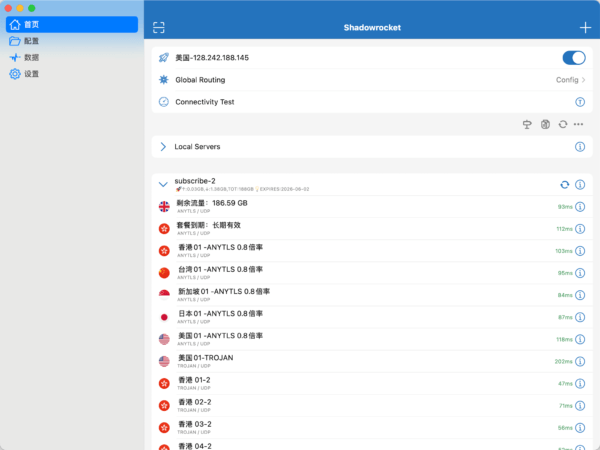This screenshot has height=450, width=600.
Task: Select server 香港 03-2
Action: [372, 428]
